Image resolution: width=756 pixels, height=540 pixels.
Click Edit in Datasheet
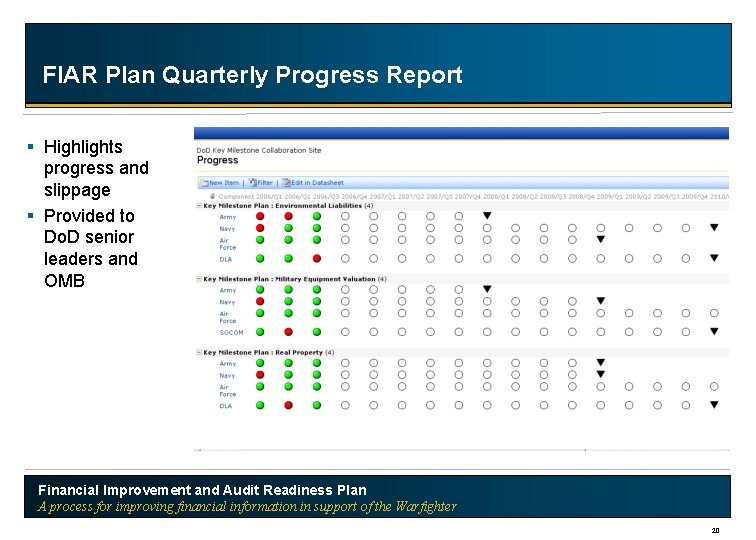pos(313,183)
